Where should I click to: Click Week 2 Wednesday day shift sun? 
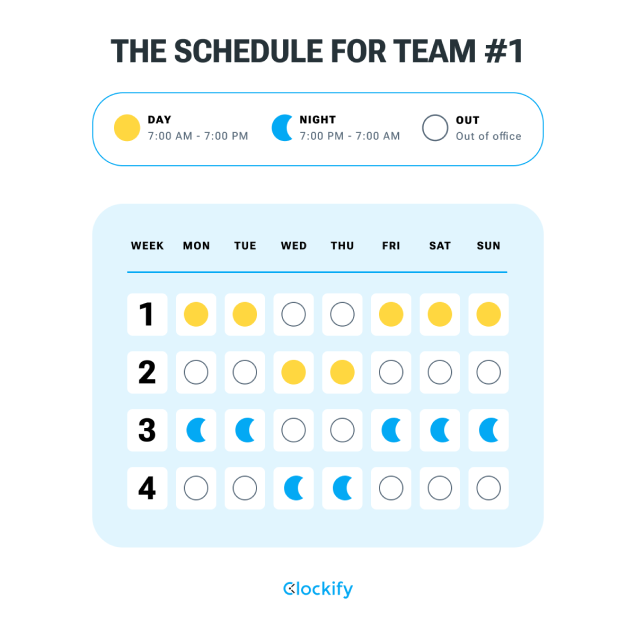pos(293,372)
